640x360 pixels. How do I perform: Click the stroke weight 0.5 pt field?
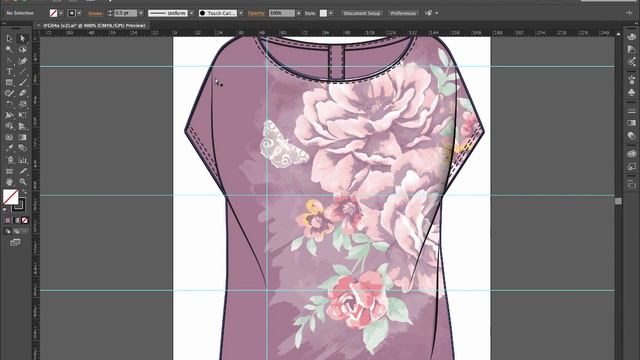125,13
